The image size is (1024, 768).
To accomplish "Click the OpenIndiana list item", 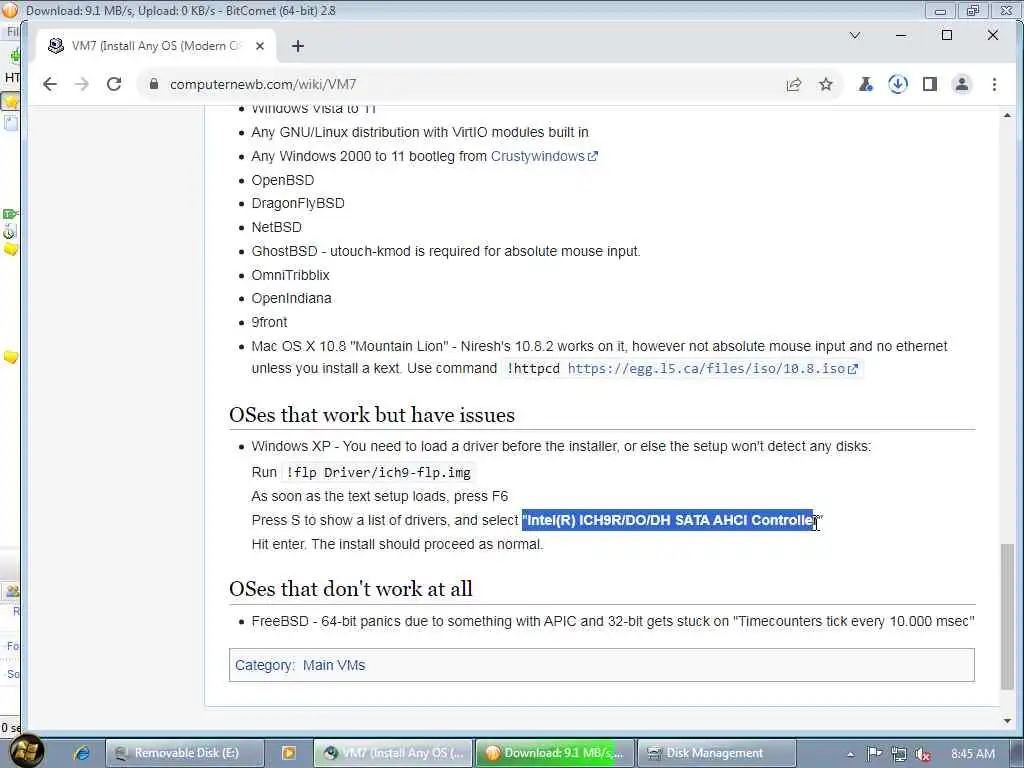I will (291, 298).
